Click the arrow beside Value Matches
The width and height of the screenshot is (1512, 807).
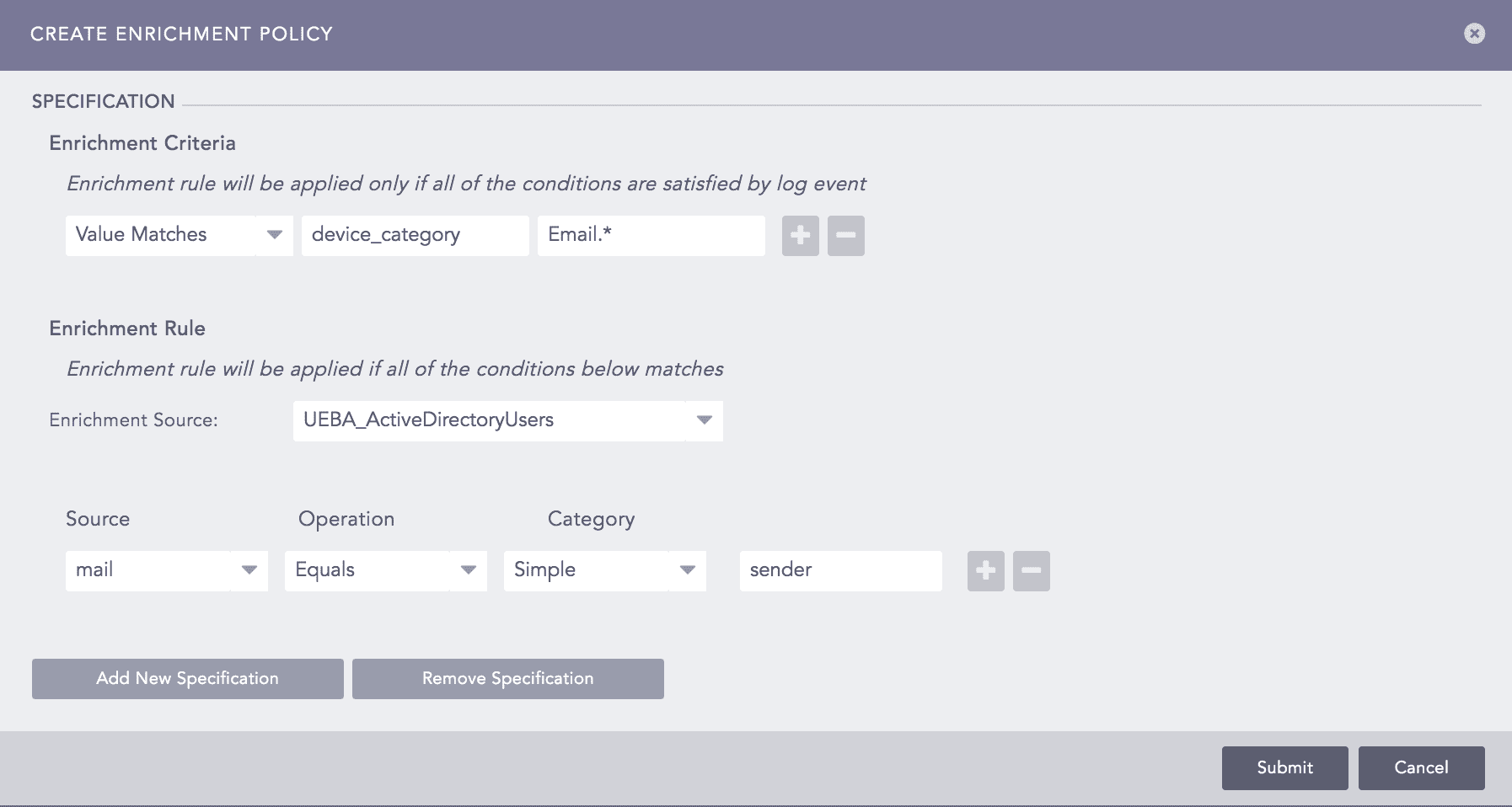coord(274,235)
